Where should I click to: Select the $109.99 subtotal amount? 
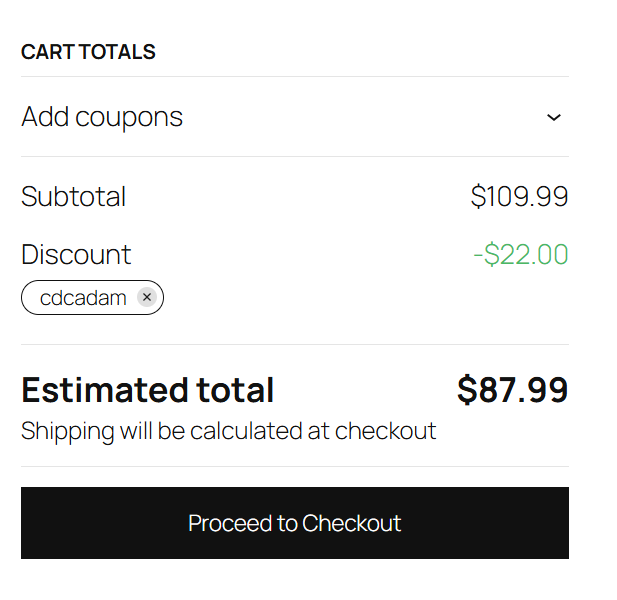[519, 196]
